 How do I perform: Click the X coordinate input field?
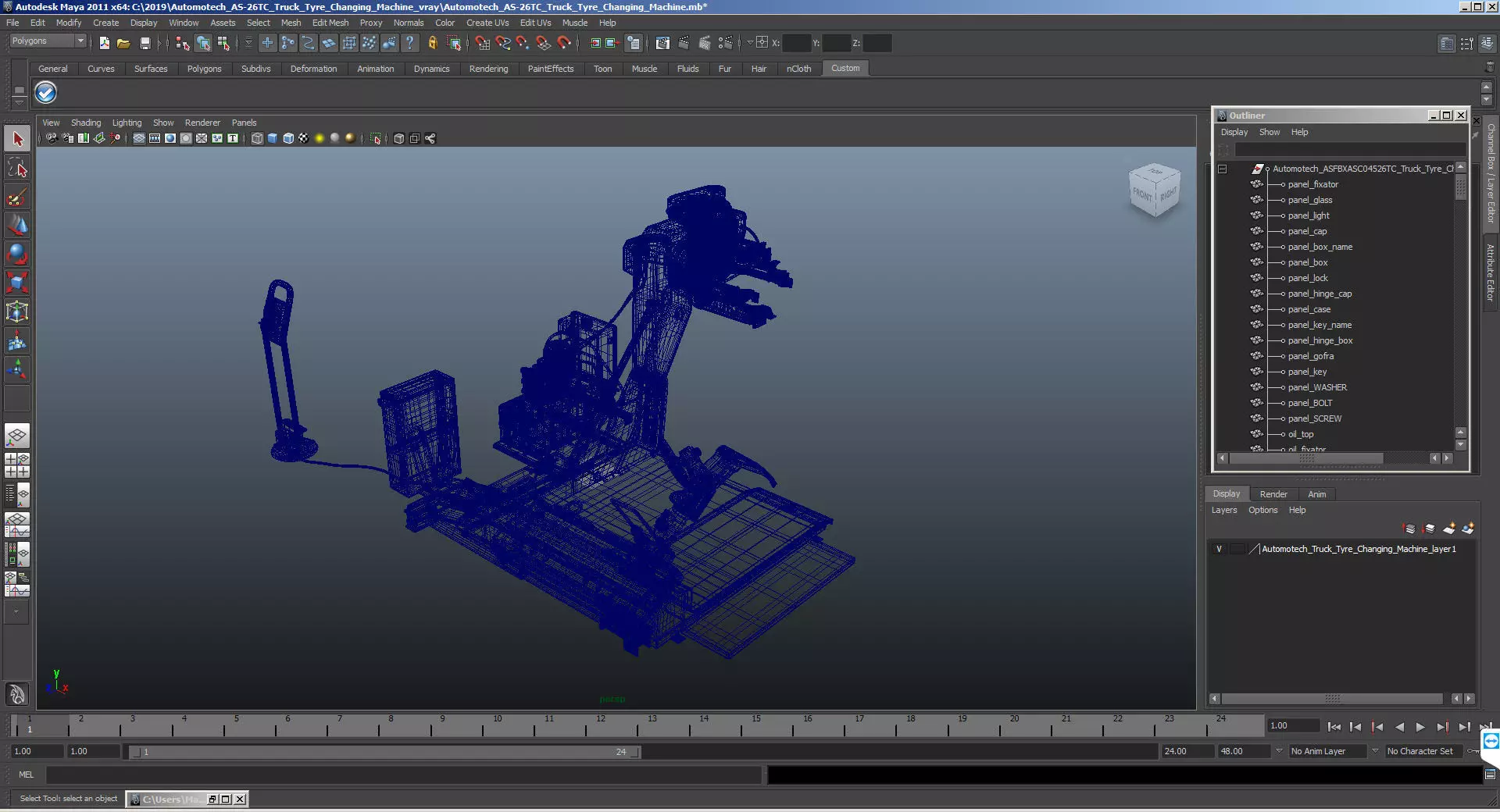(x=796, y=44)
